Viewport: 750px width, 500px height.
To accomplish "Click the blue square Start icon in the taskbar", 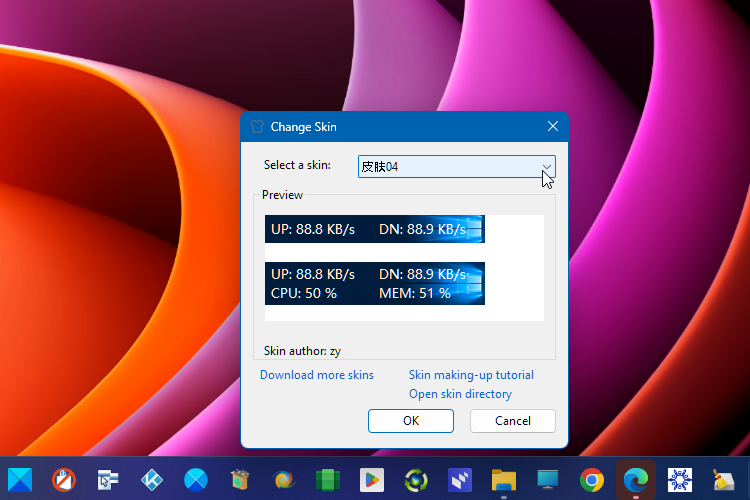I will click(x=20, y=479).
